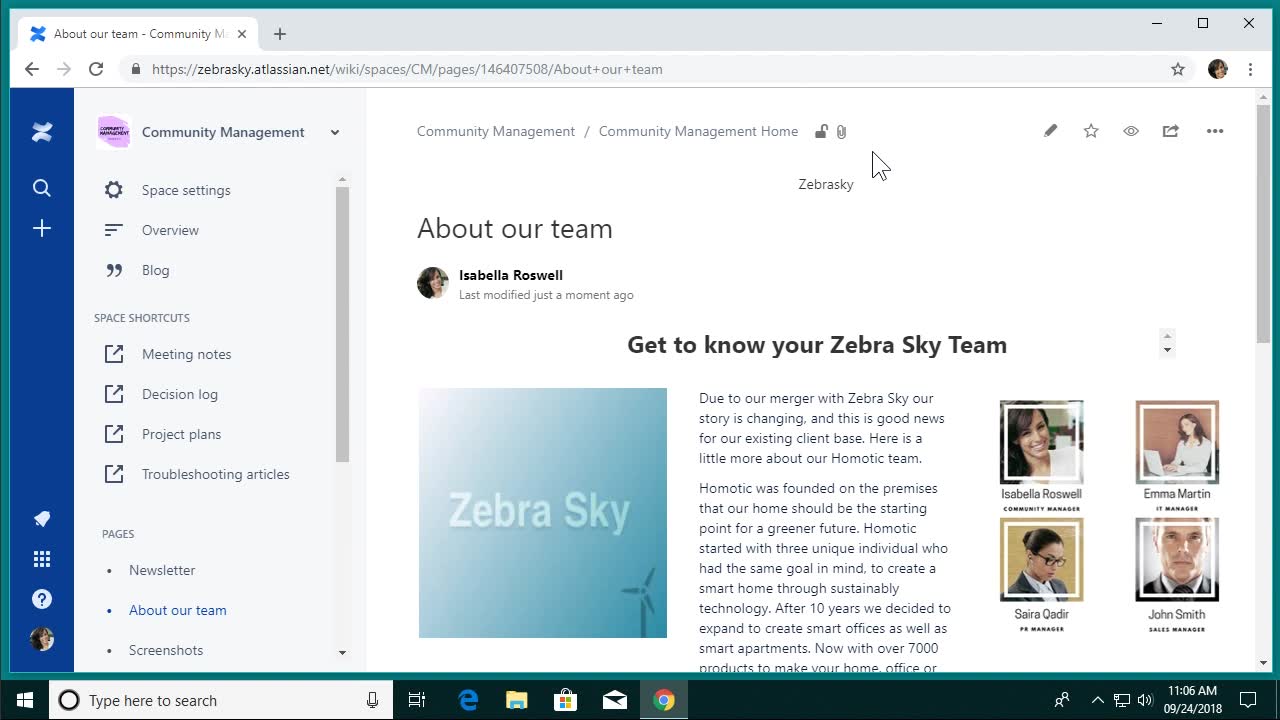Open Space settings gear

coord(114,190)
